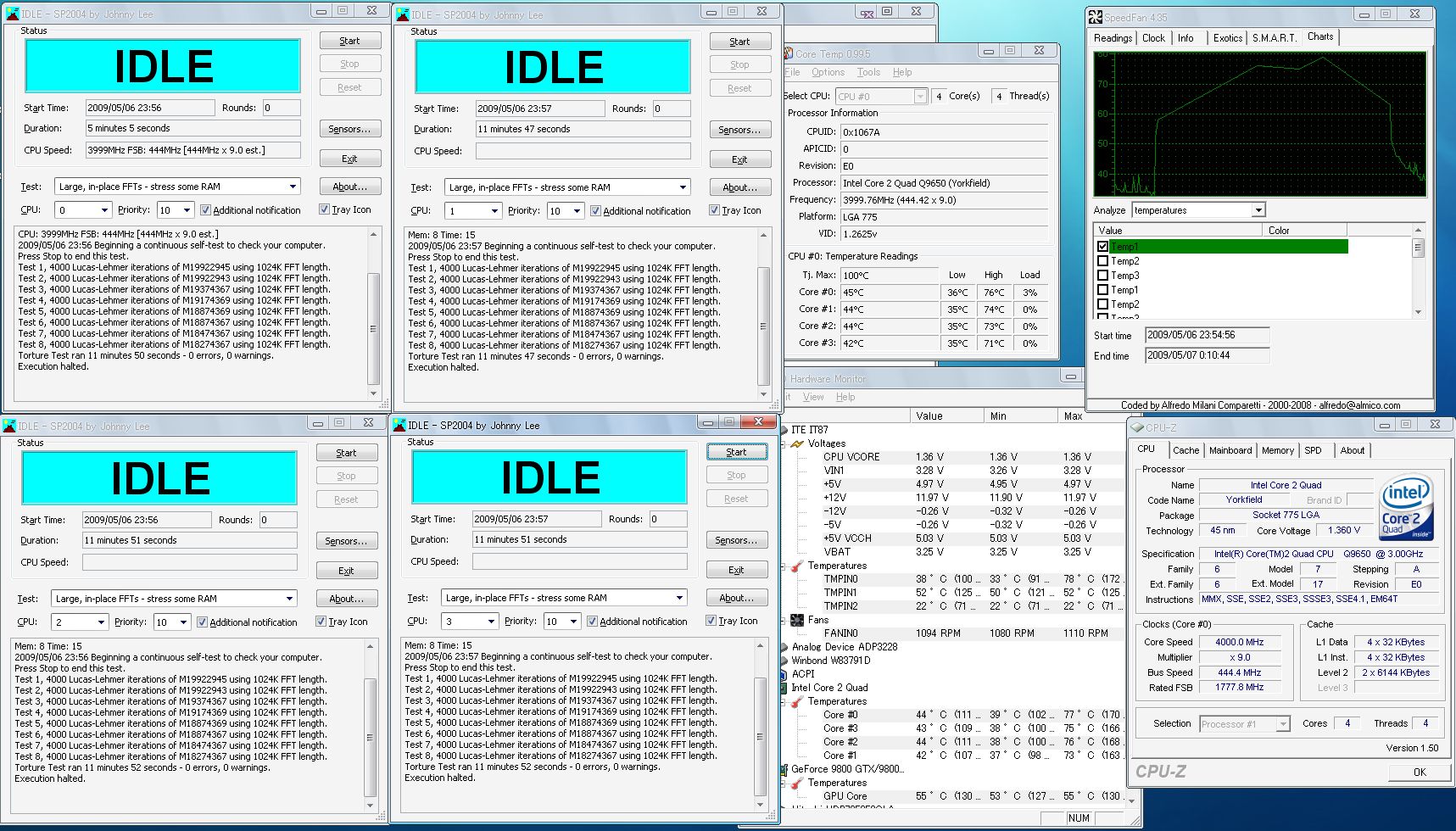Screen dimensions: 1456x831
Task: Switch to the Readings tab in SpeedFan
Action: pyautogui.click(x=1113, y=38)
